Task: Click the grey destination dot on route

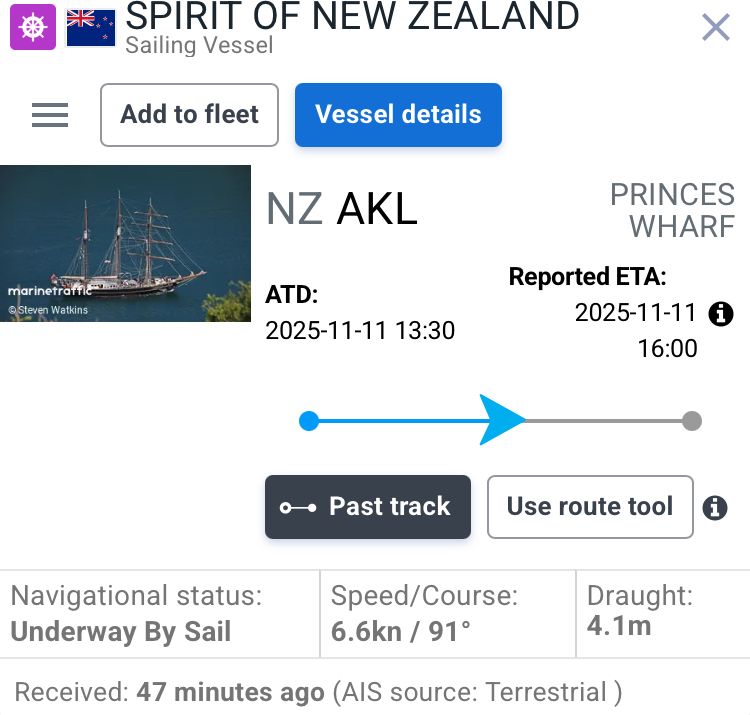Action: pos(691,421)
